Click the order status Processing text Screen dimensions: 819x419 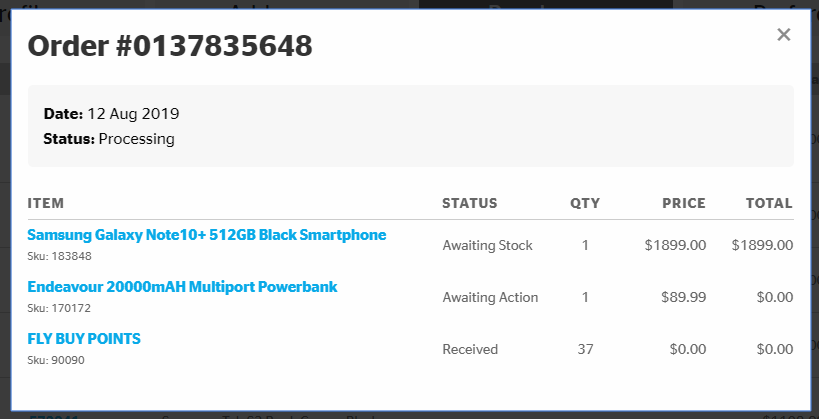coord(137,139)
